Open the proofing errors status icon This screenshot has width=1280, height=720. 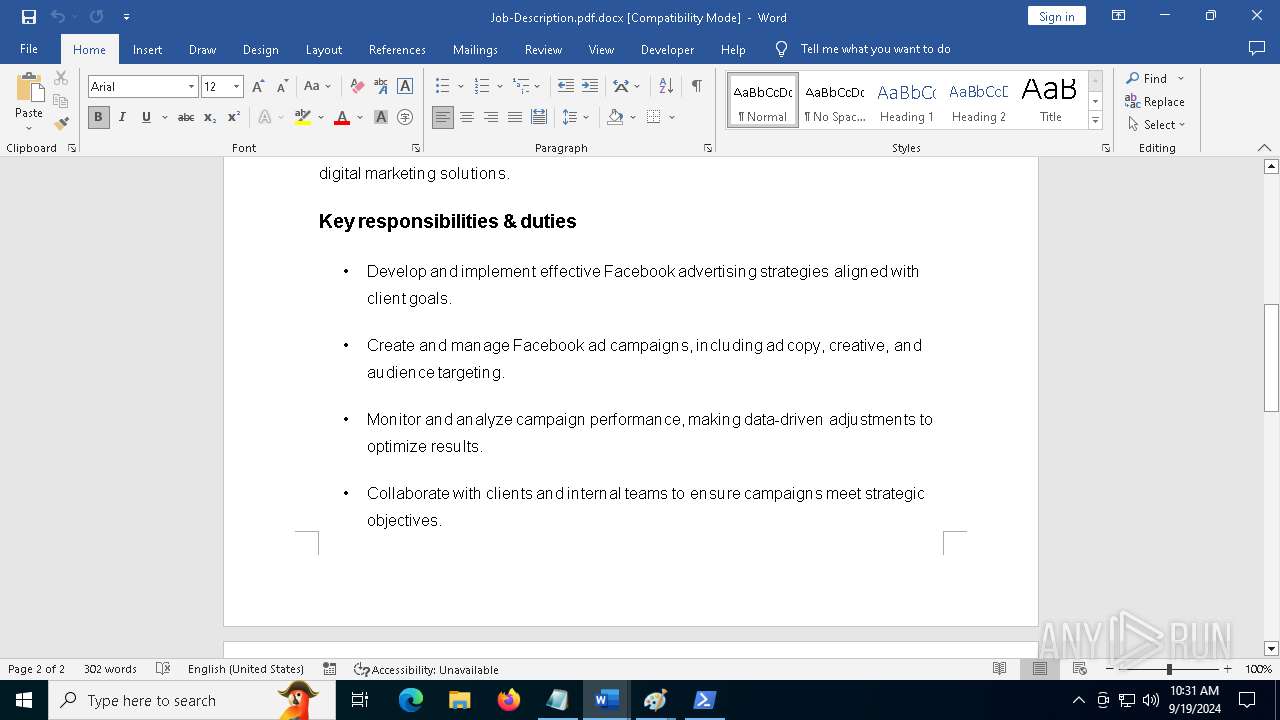pyautogui.click(x=164, y=669)
